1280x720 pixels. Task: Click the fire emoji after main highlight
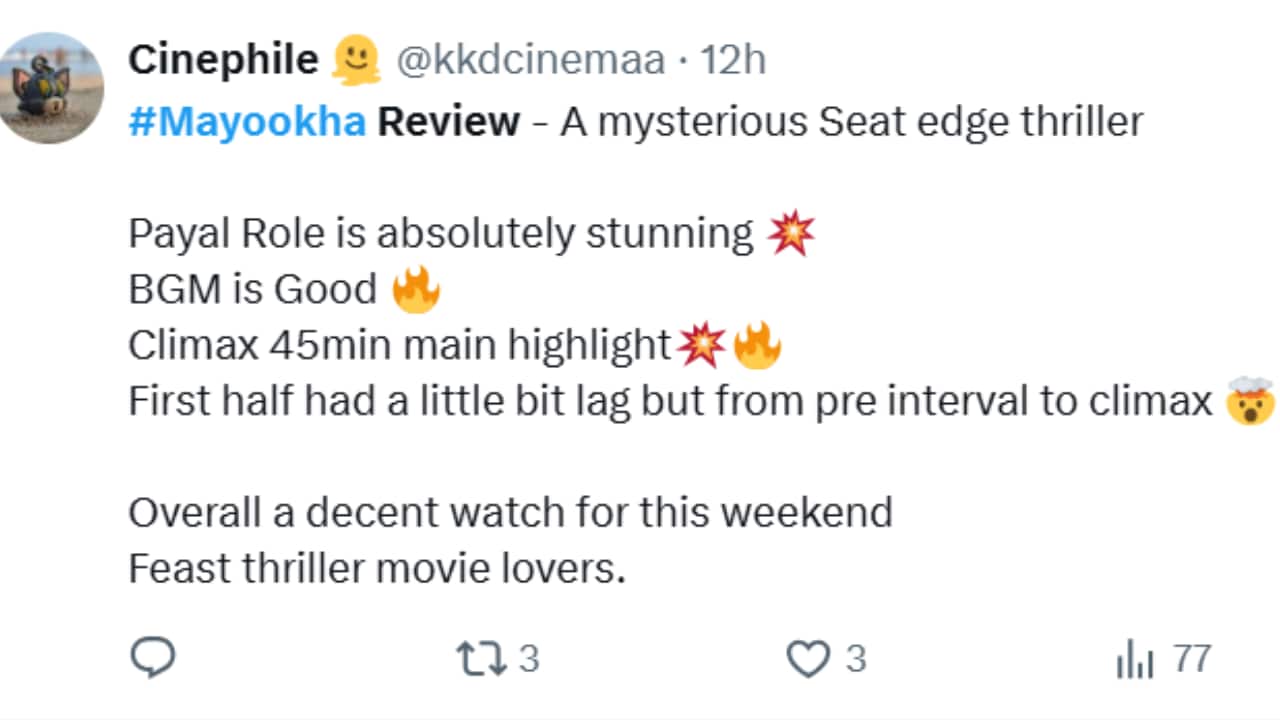pos(757,346)
